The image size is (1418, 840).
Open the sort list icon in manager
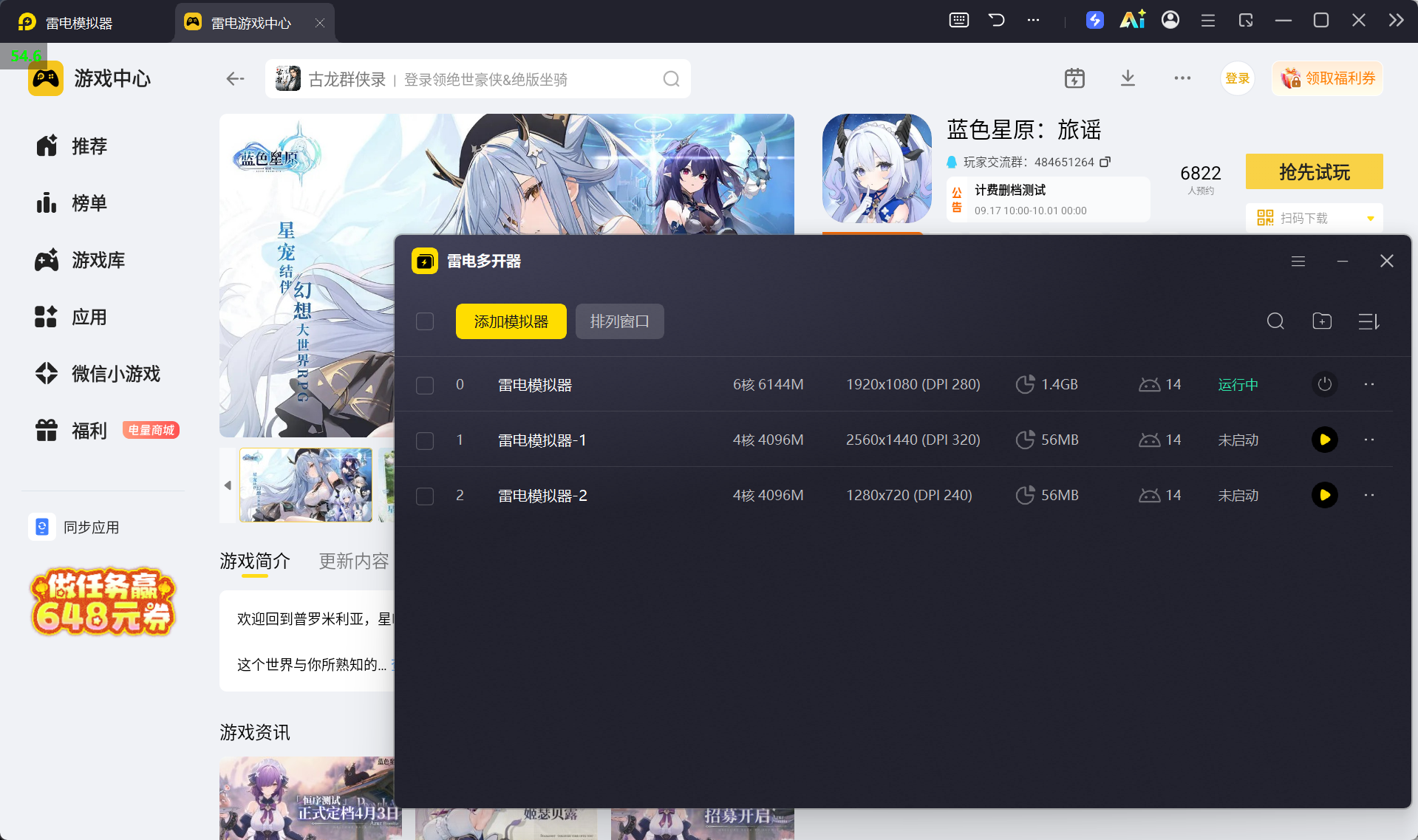[x=1368, y=321]
